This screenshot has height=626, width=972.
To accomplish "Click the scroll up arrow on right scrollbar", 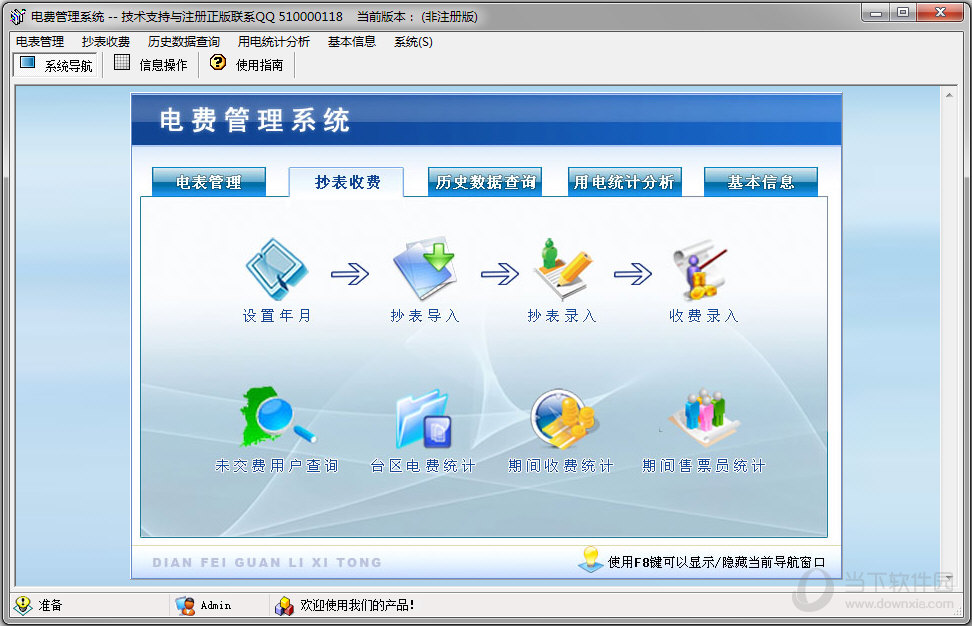I will pyautogui.click(x=949, y=95).
